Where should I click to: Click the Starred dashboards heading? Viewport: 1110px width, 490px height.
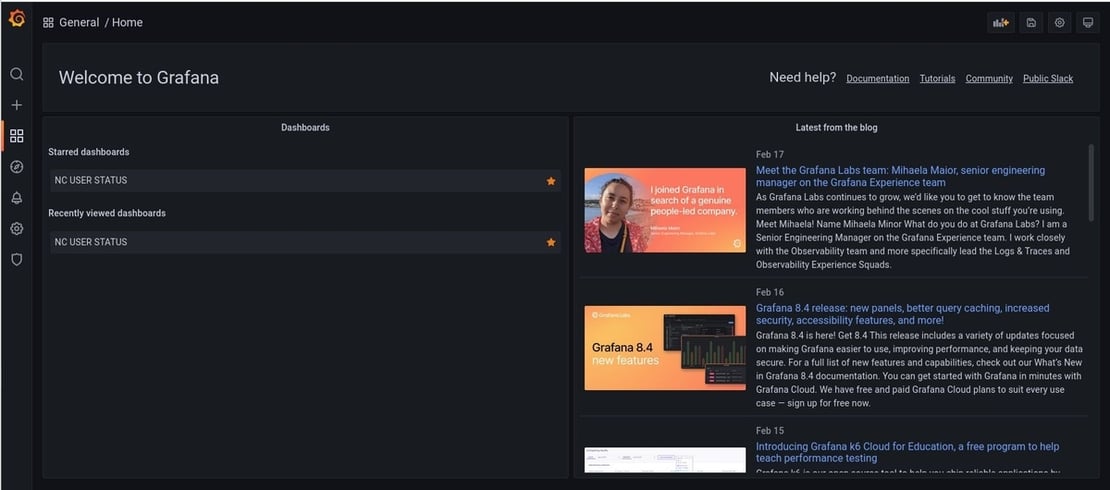click(x=88, y=152)
